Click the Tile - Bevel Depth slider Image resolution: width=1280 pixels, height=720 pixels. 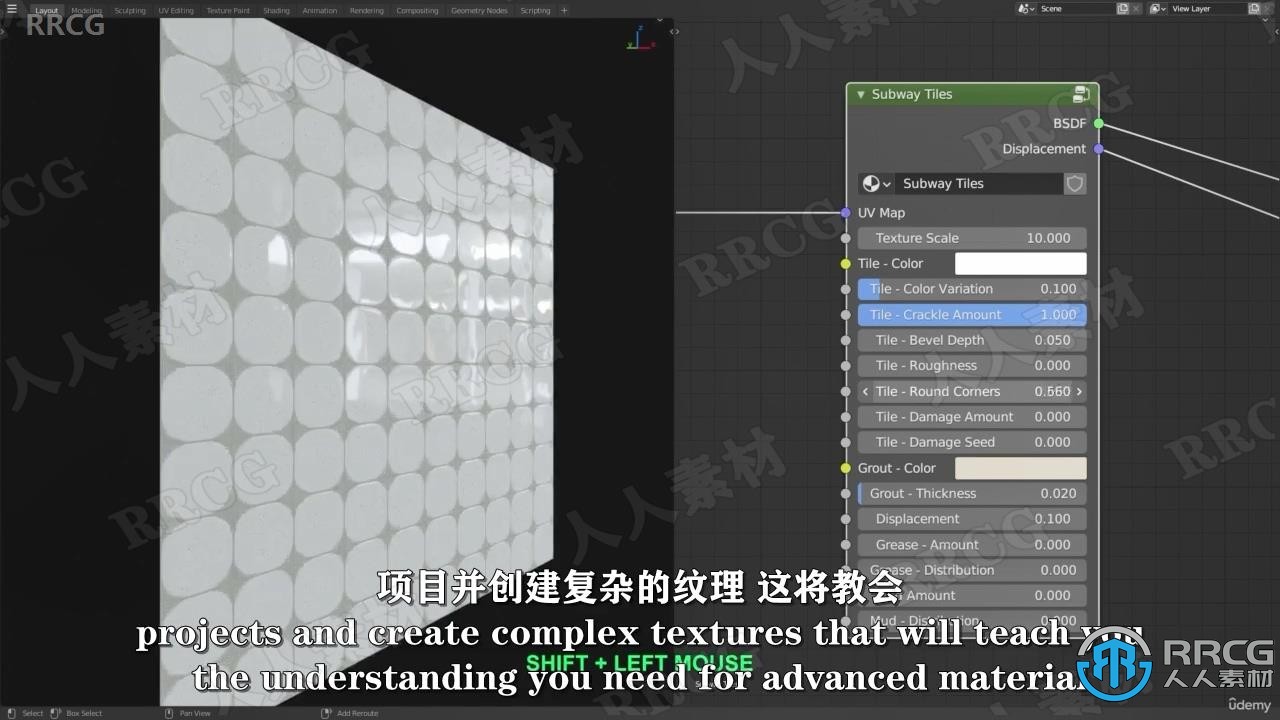point(972,340)
